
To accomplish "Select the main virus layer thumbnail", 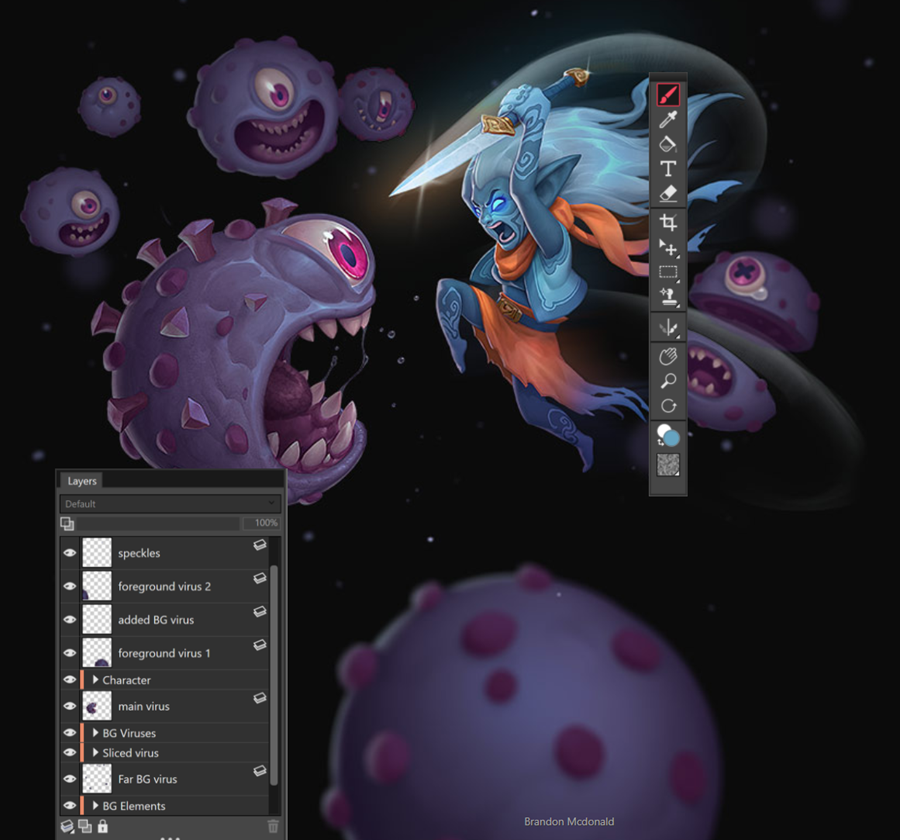I will click(97, 706).
